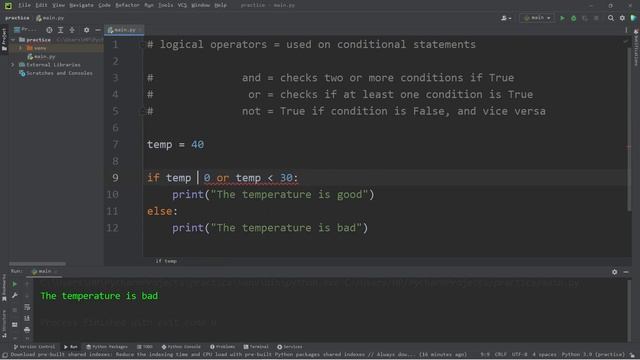Toggle Notifications side tab on right edge
Screen dimensions: 640x360
pos(636,48)
